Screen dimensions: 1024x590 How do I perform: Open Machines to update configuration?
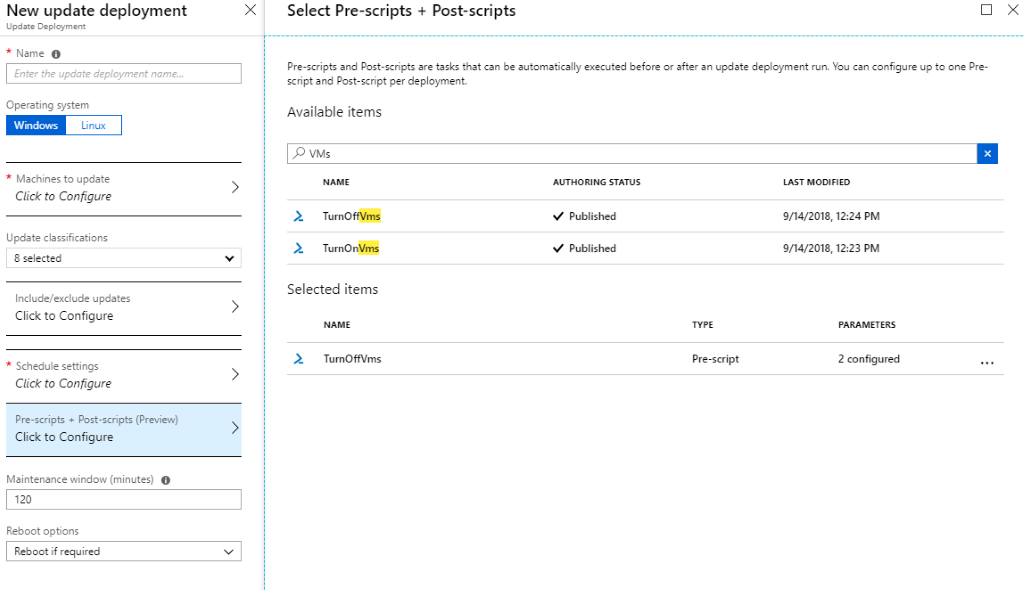coord(124,188)
